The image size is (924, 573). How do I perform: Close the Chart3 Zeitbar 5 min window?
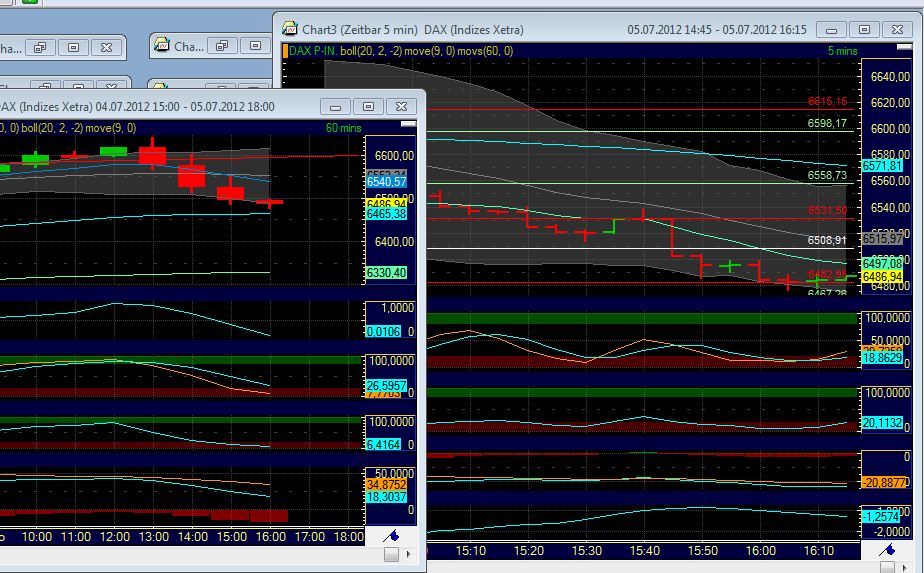[897, 29]
